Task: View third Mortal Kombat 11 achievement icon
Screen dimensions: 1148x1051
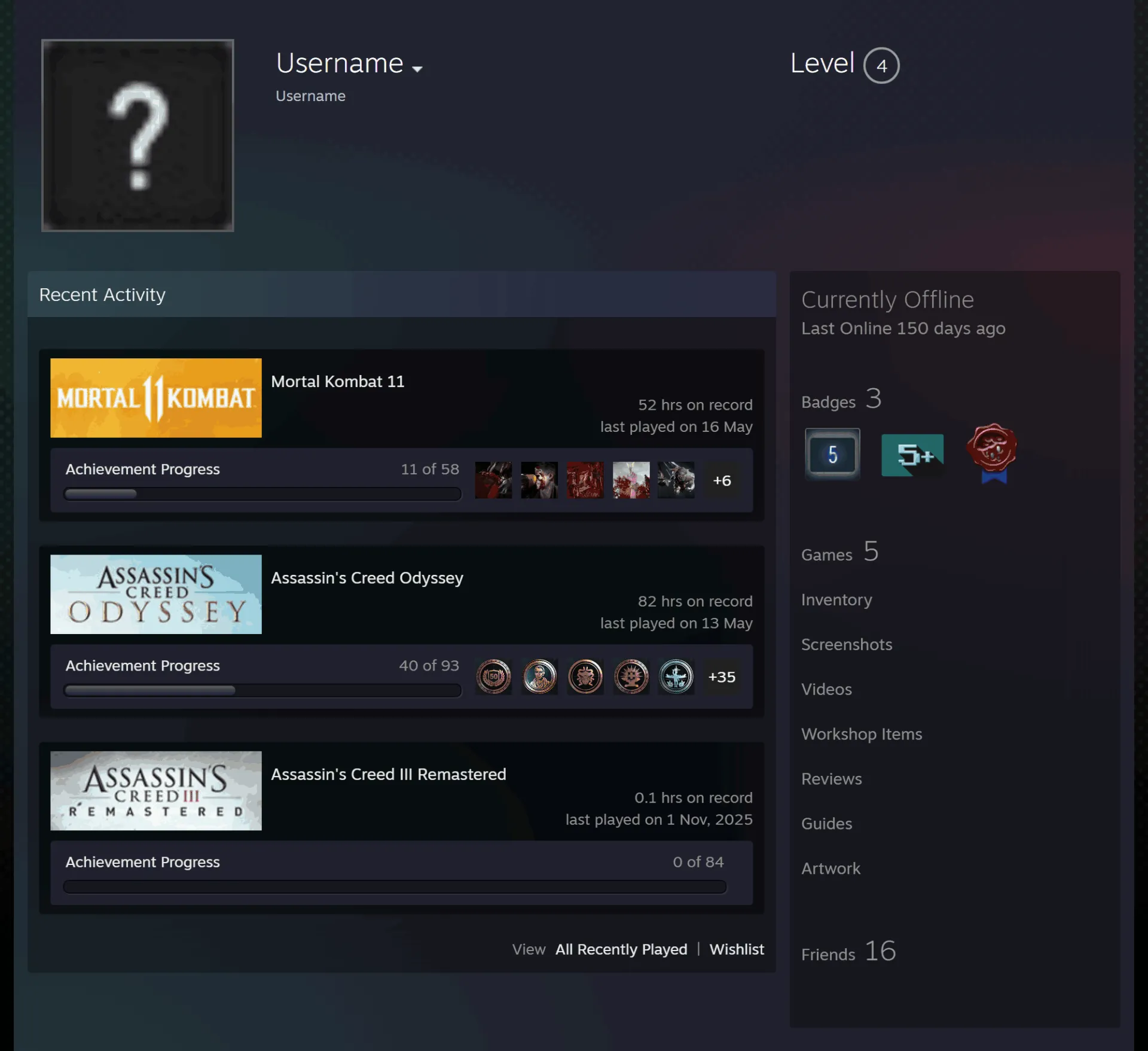Action: [585, 480]
